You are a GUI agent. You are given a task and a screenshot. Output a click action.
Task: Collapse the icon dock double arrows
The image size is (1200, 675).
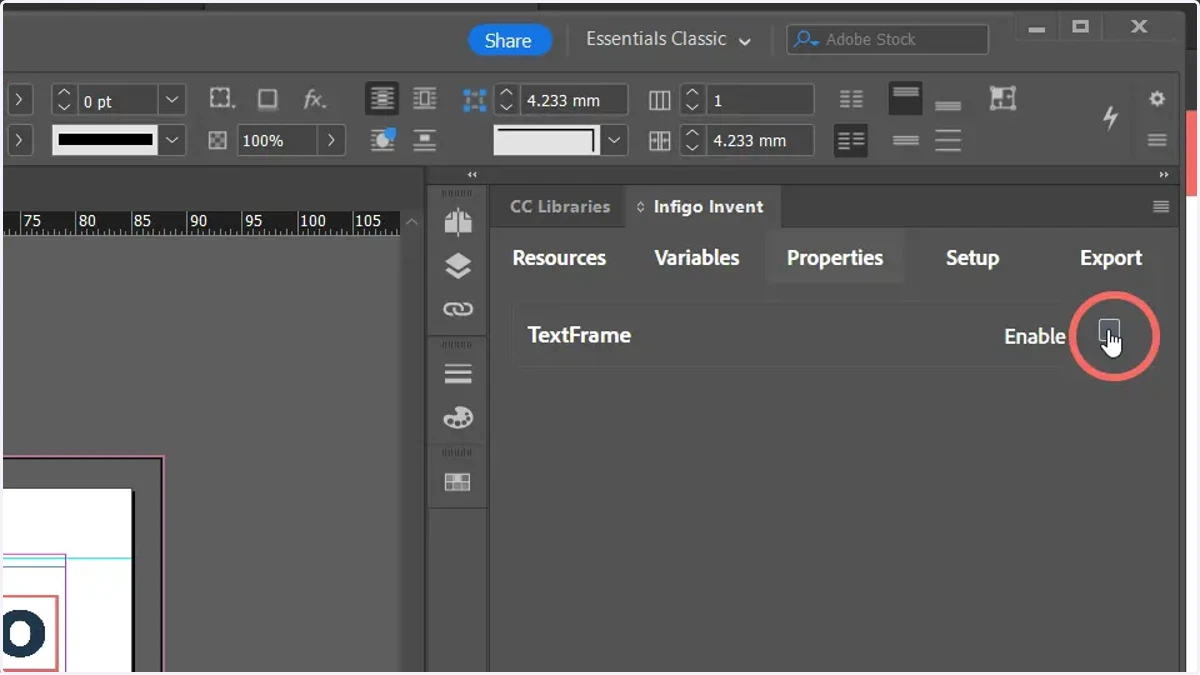(x=472, y=175)
